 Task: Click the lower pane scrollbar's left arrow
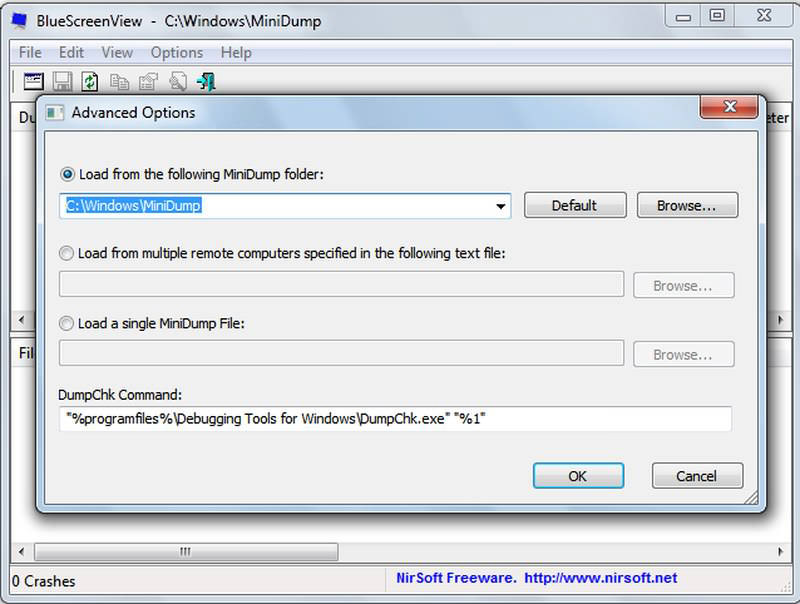tap(21, 551)
